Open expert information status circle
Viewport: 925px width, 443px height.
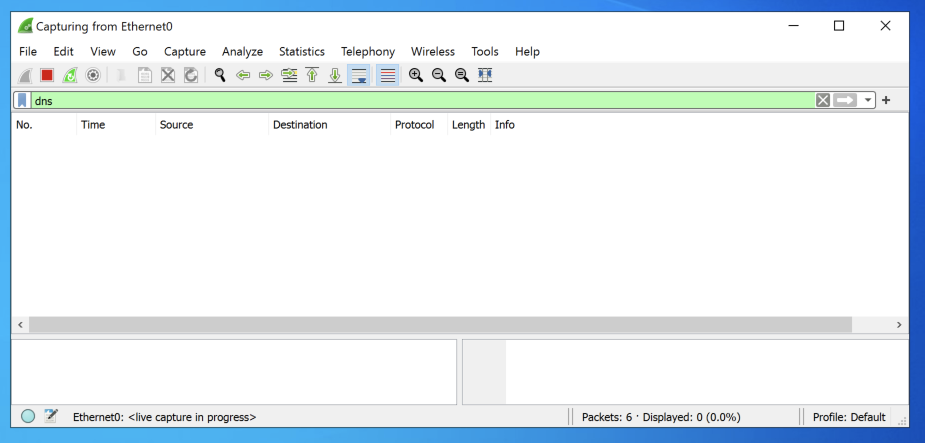click(28, 416)
